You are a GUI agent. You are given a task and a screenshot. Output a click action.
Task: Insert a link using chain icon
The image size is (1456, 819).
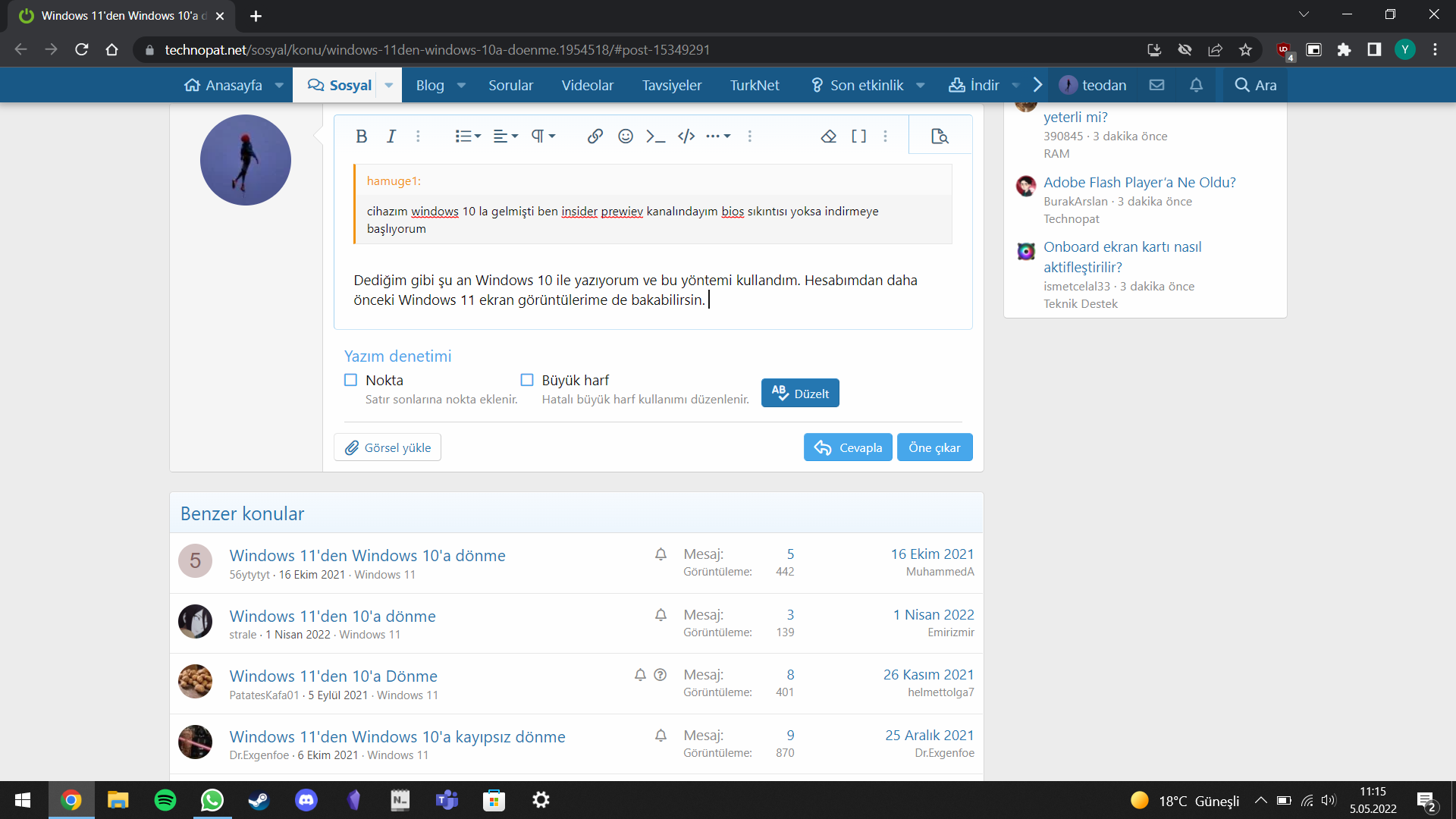coord(595,136)
